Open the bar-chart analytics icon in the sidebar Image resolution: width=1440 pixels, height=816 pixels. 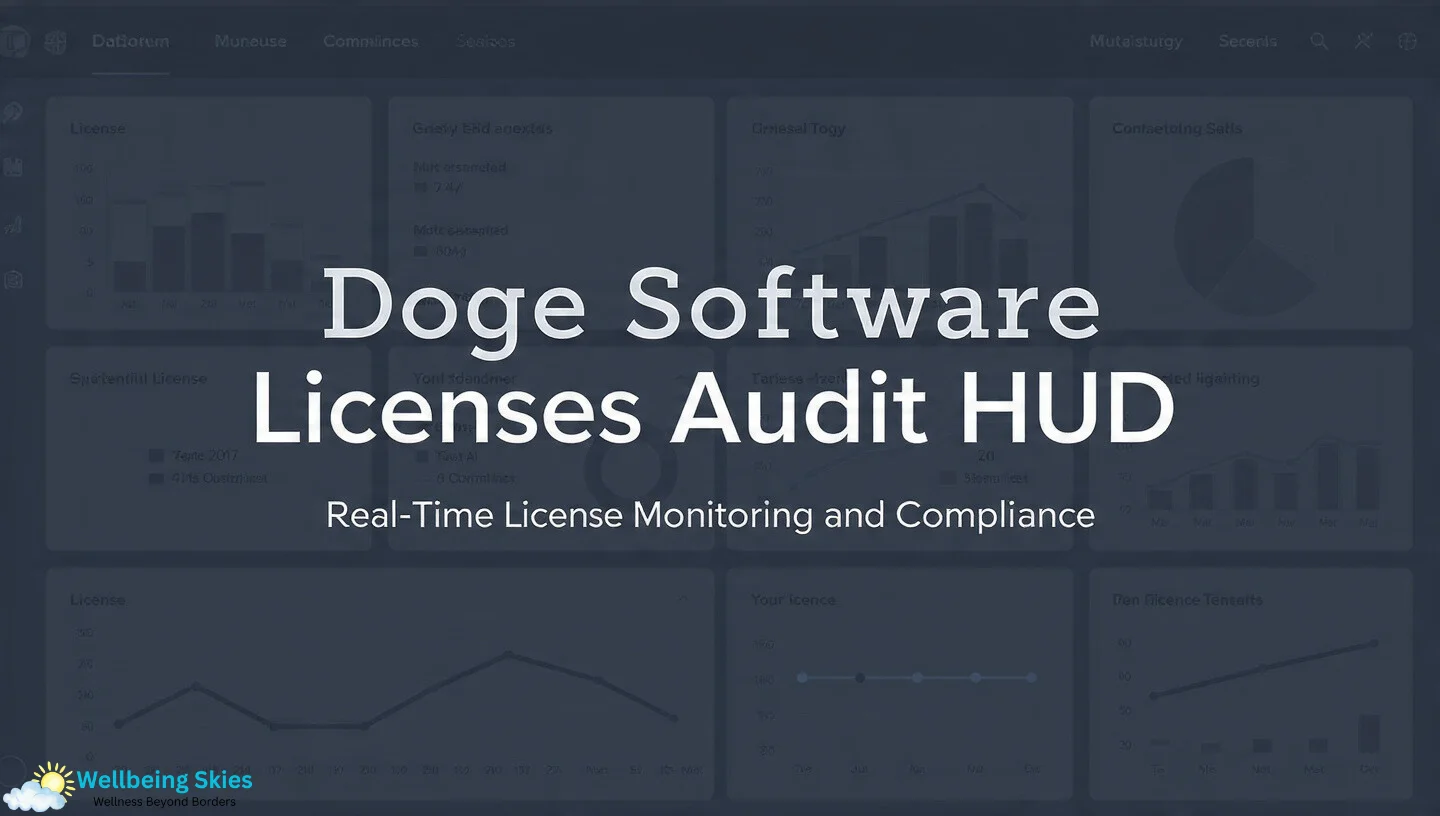13,167
